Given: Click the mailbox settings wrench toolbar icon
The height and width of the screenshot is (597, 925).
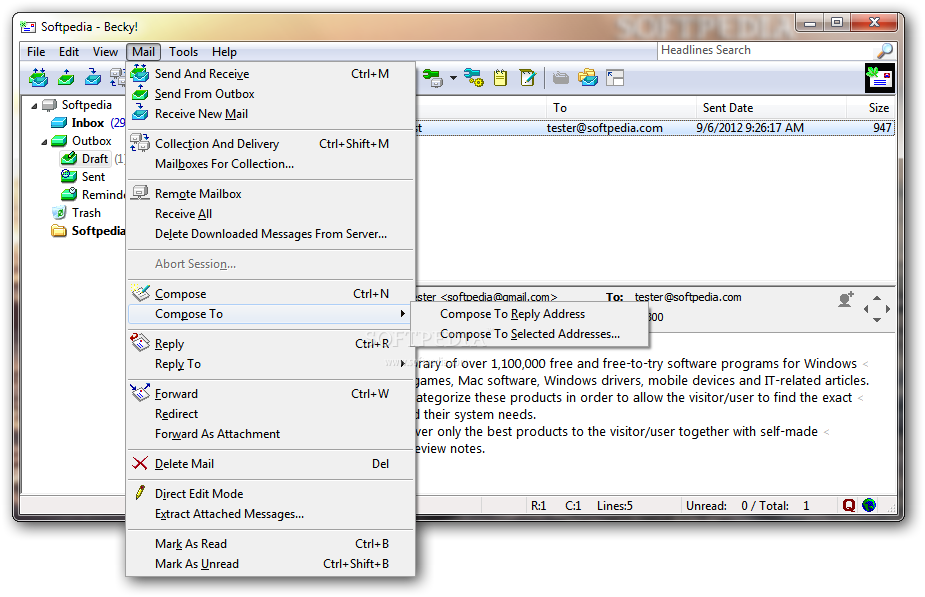Looking at the screenshot, I should 433,78.
